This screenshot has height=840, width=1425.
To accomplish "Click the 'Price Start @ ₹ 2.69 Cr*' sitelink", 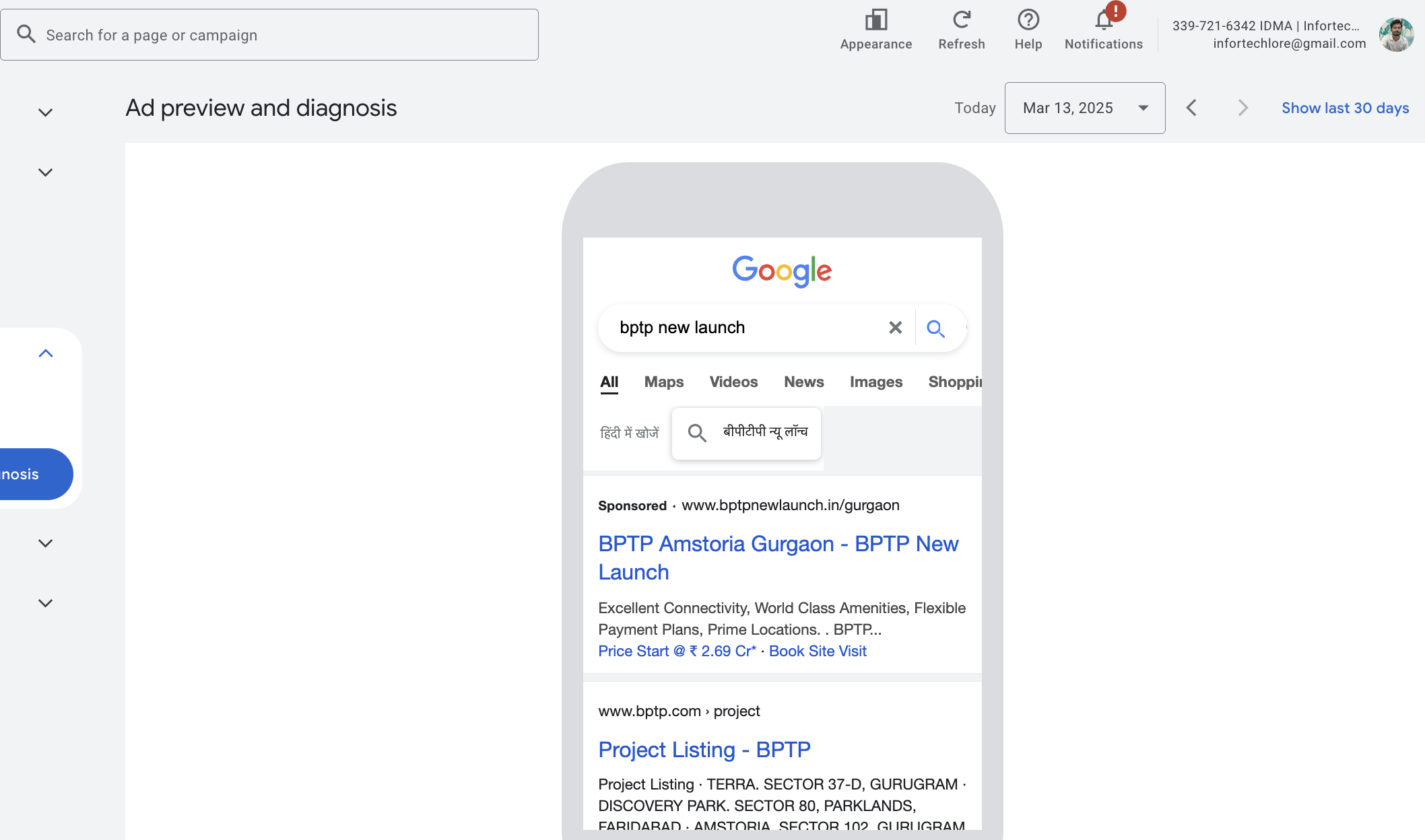I will pyautogui.click(x=677, y=652).
